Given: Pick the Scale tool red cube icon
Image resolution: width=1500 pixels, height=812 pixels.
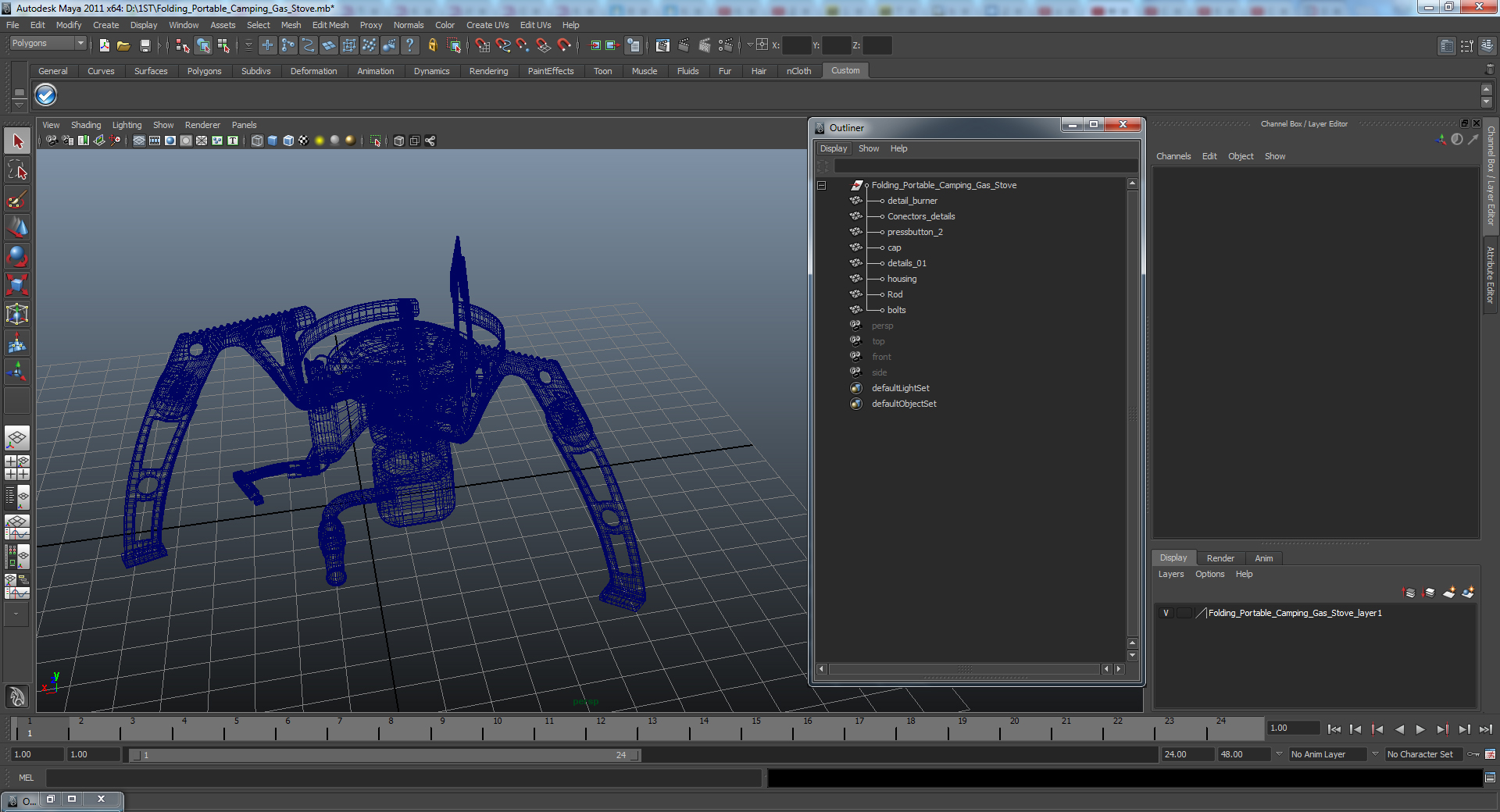Looking at the screenshot, I should click(x=17, y=285).
